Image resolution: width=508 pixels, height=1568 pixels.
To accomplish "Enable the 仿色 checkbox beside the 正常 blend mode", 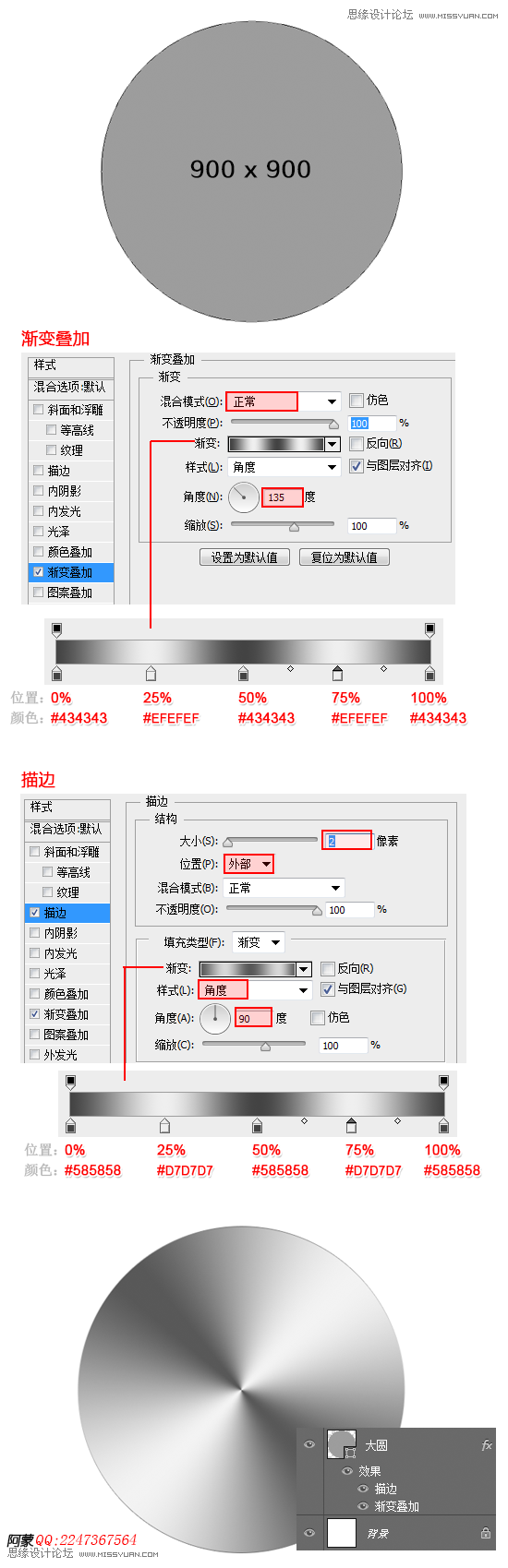I will pyautogui.click(x=357, y=401).
